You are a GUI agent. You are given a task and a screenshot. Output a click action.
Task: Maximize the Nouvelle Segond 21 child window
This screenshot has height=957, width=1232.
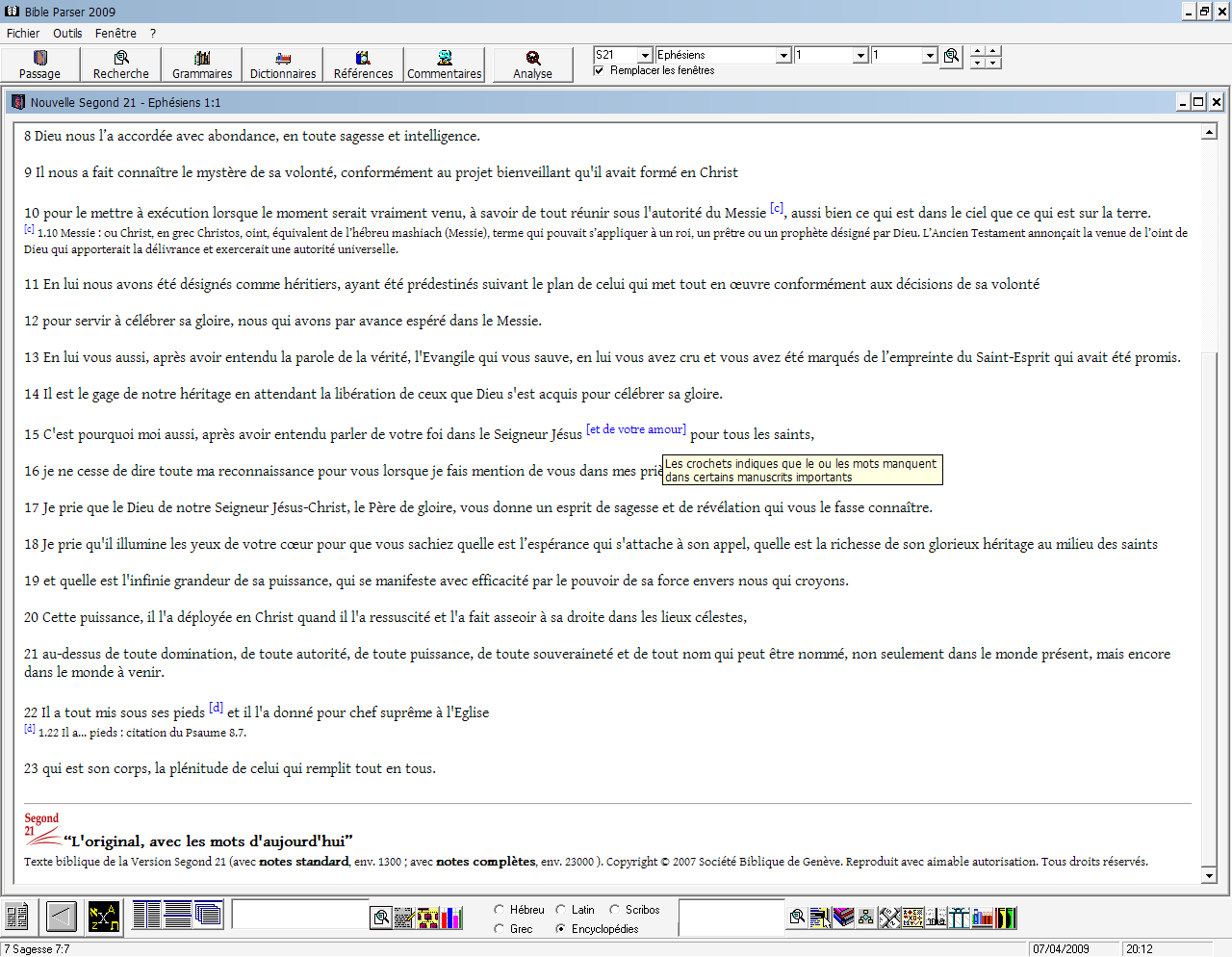pos(1199,102)
